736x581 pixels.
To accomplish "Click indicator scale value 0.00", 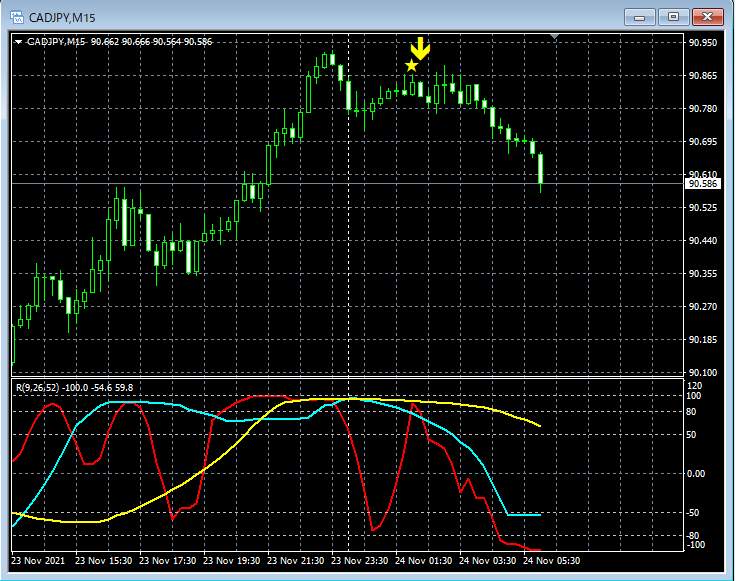I will (x=696, y=474).
